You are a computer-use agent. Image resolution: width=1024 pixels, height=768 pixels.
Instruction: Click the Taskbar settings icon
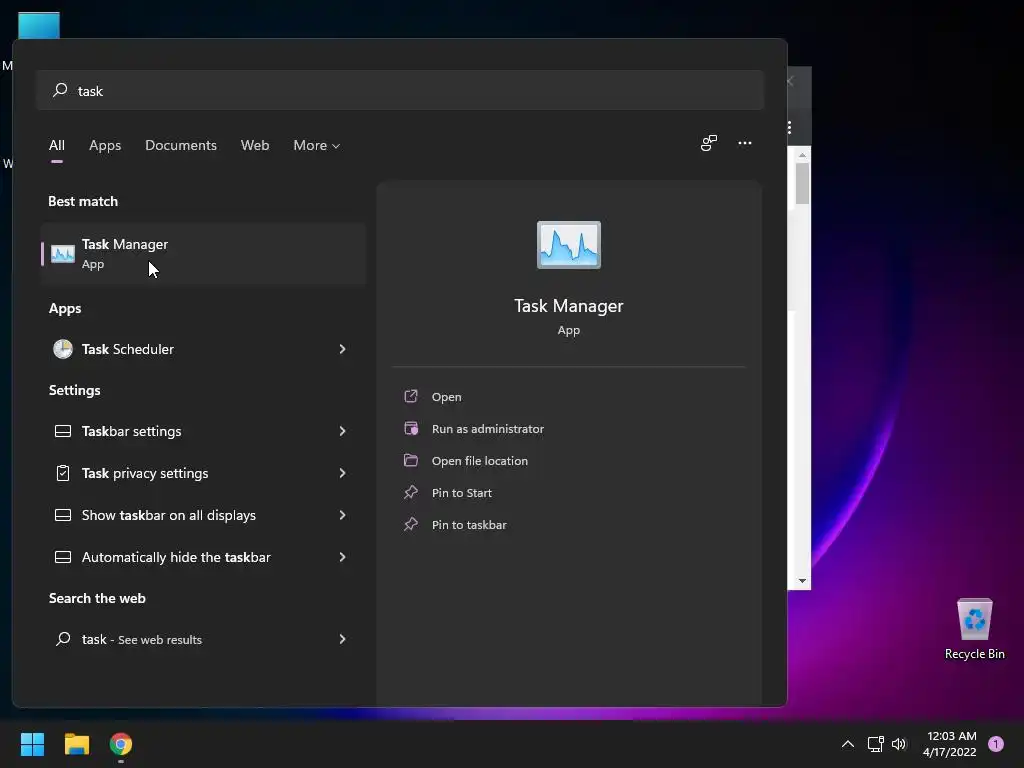click(63, 431)
